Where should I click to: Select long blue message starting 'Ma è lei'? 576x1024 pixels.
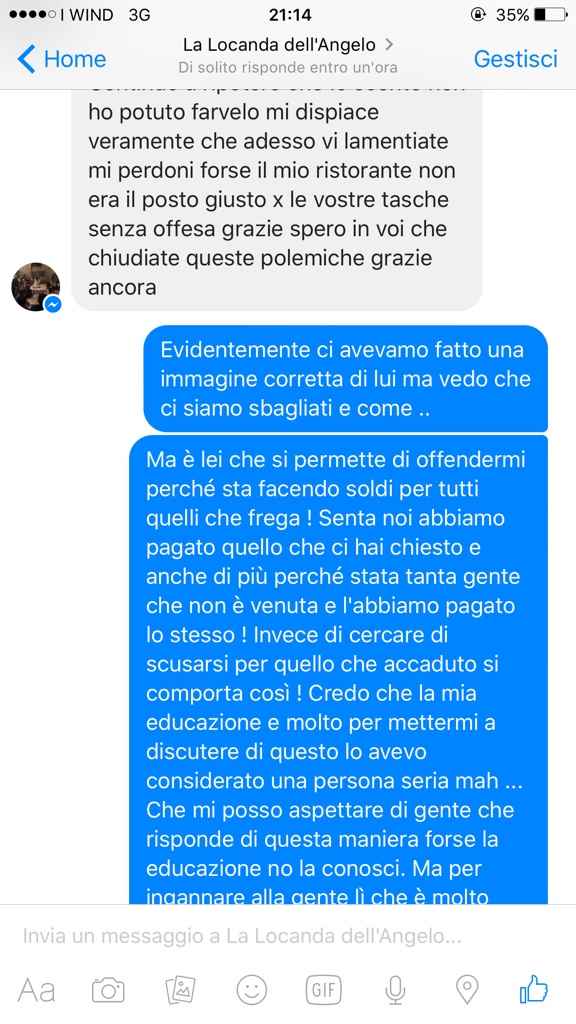point(338,669)
